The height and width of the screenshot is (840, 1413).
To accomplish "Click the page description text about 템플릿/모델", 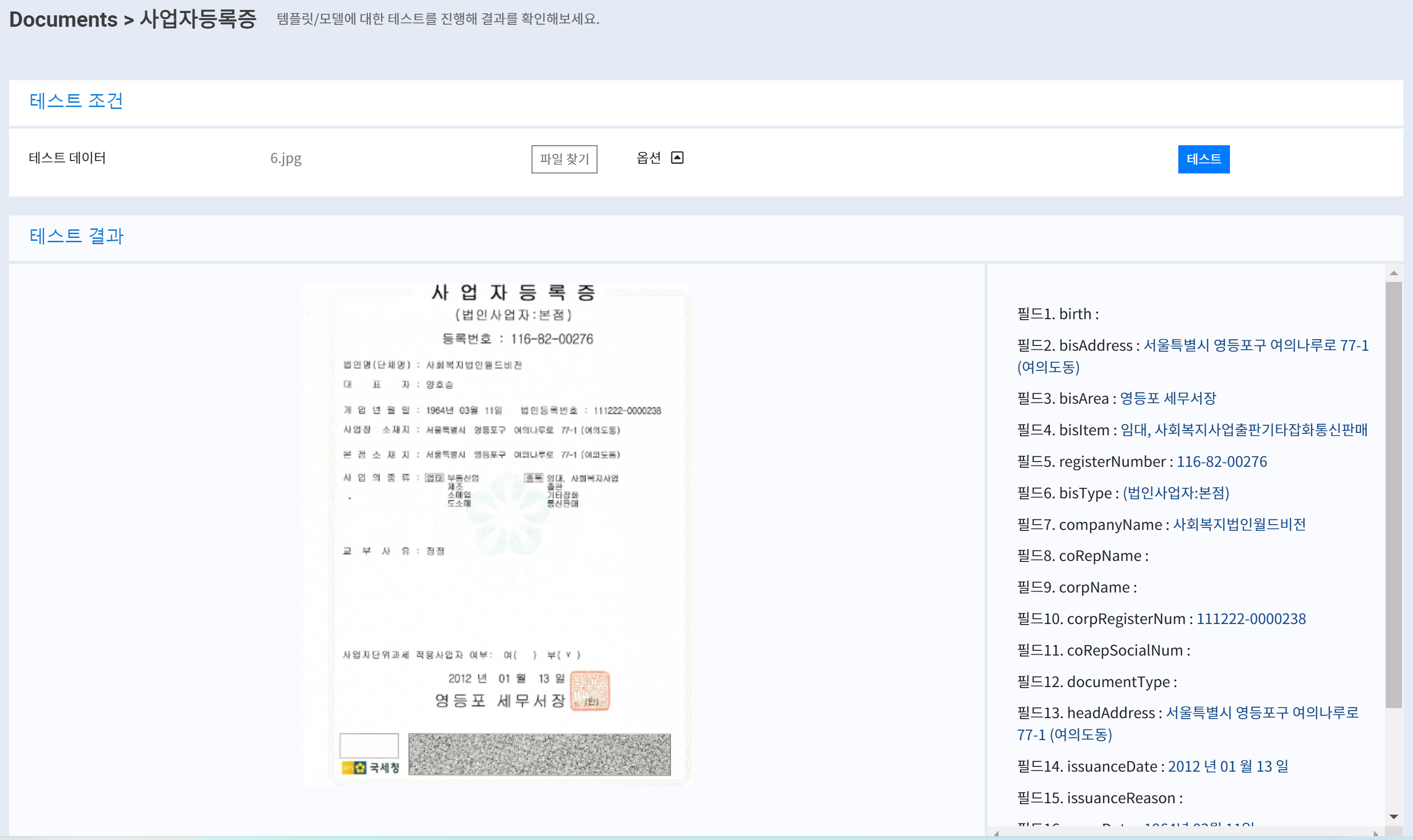I will click(x=438, y=19).
